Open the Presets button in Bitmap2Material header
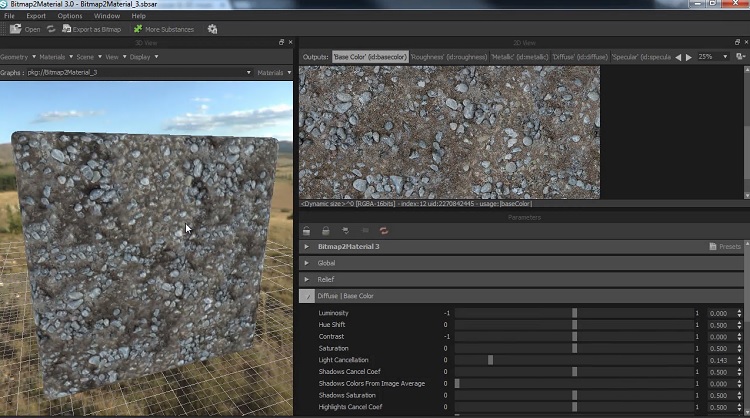The width and height of the screenshot is (750, 418). click(x=725, y=247)
